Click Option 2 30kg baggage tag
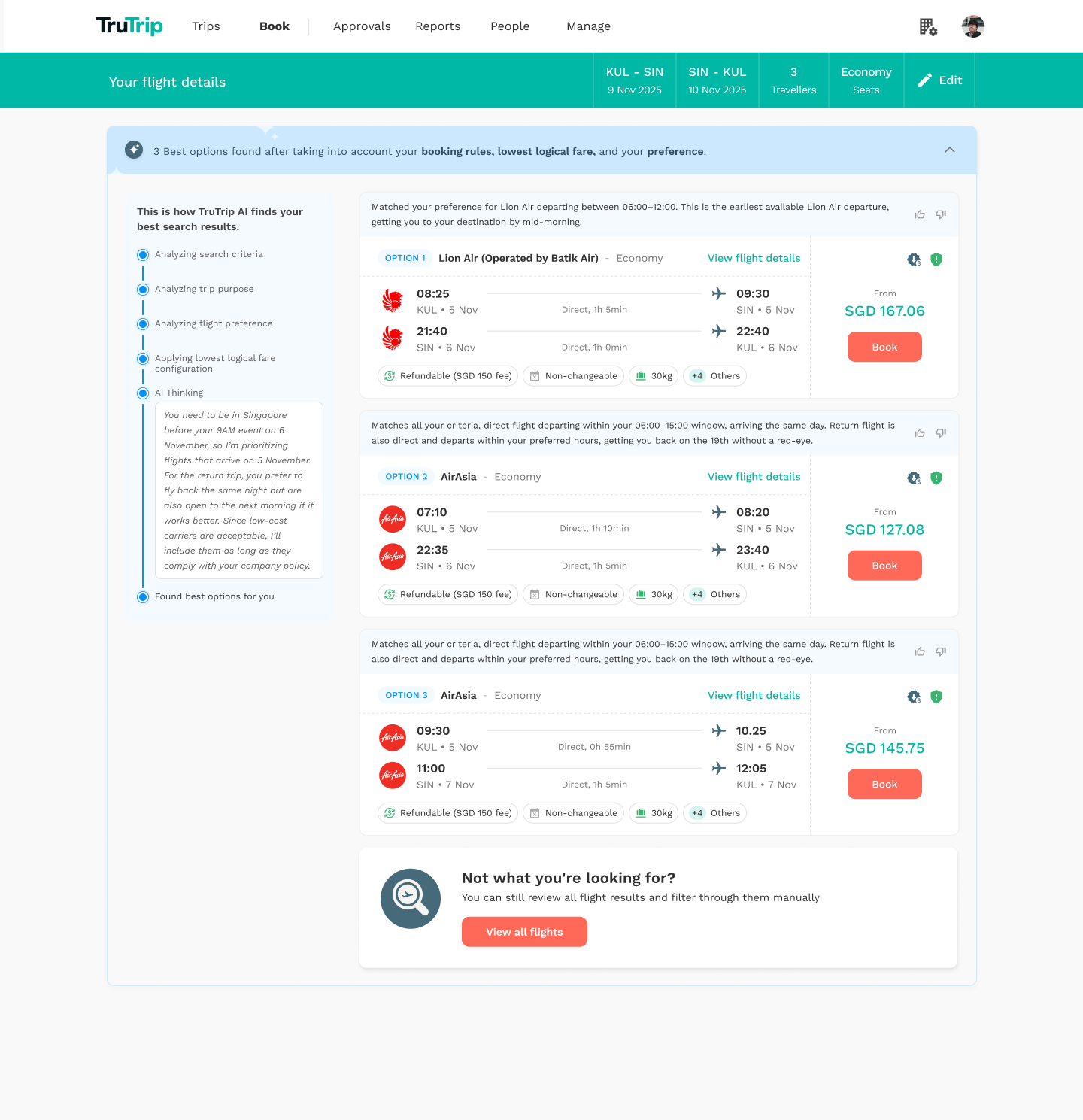 (x=654, y=594)
